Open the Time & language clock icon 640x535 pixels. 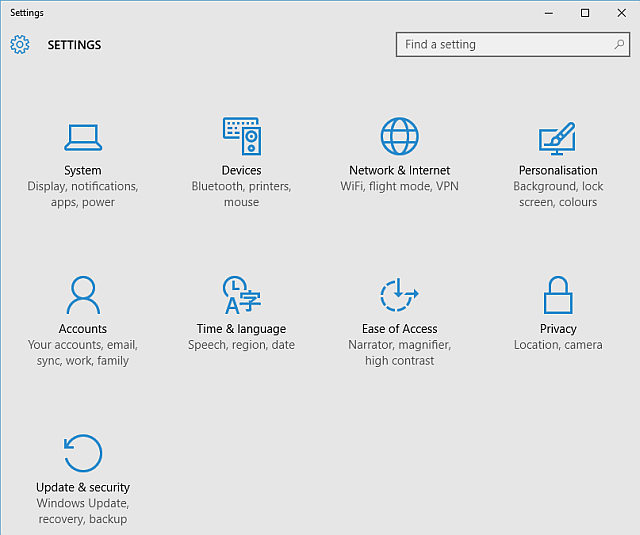pyautogui.click(x=241, y=295)
